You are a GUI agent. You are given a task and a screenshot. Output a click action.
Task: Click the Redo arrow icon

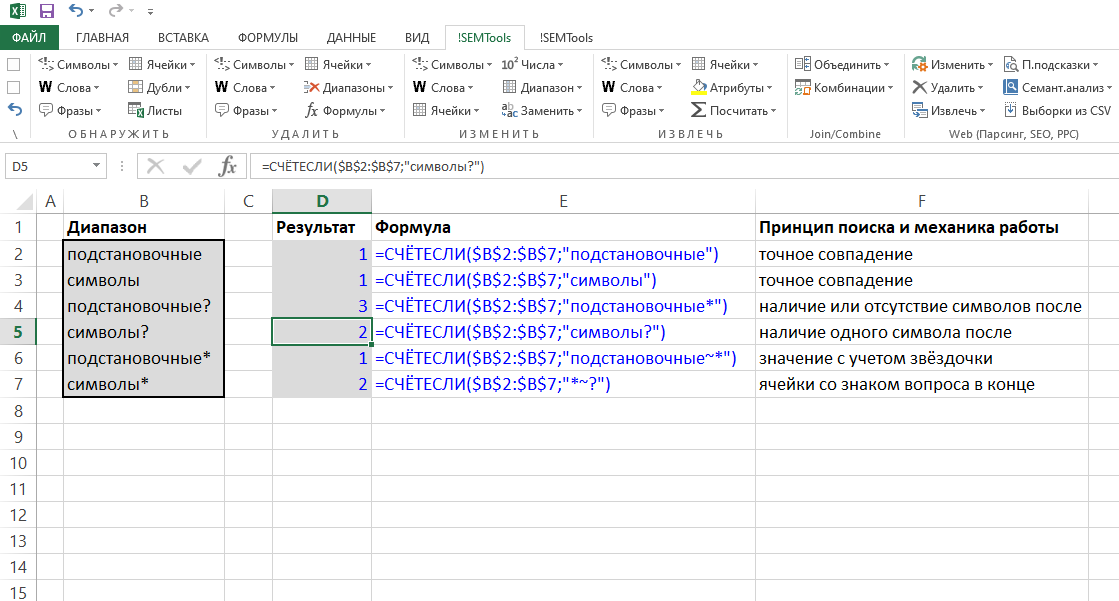pyautogui.click(x=115, y=10)
